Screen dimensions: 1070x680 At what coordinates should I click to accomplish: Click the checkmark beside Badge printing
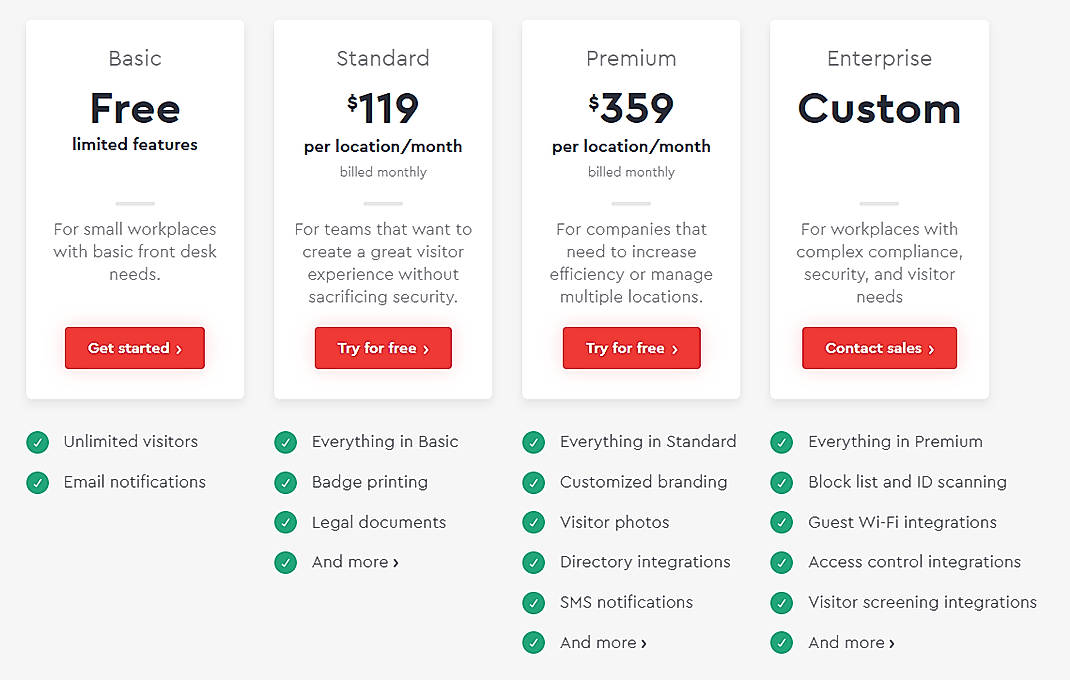point(285,482)
